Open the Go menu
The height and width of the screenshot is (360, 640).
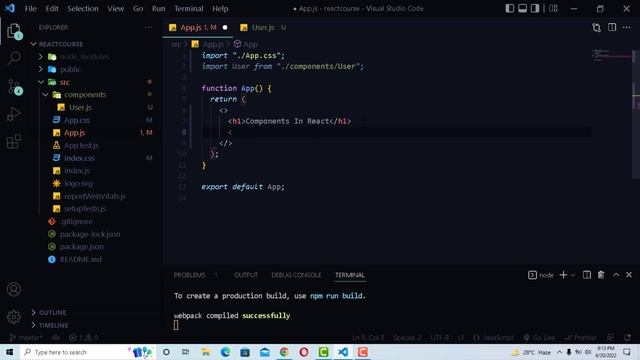coord(138,9)
